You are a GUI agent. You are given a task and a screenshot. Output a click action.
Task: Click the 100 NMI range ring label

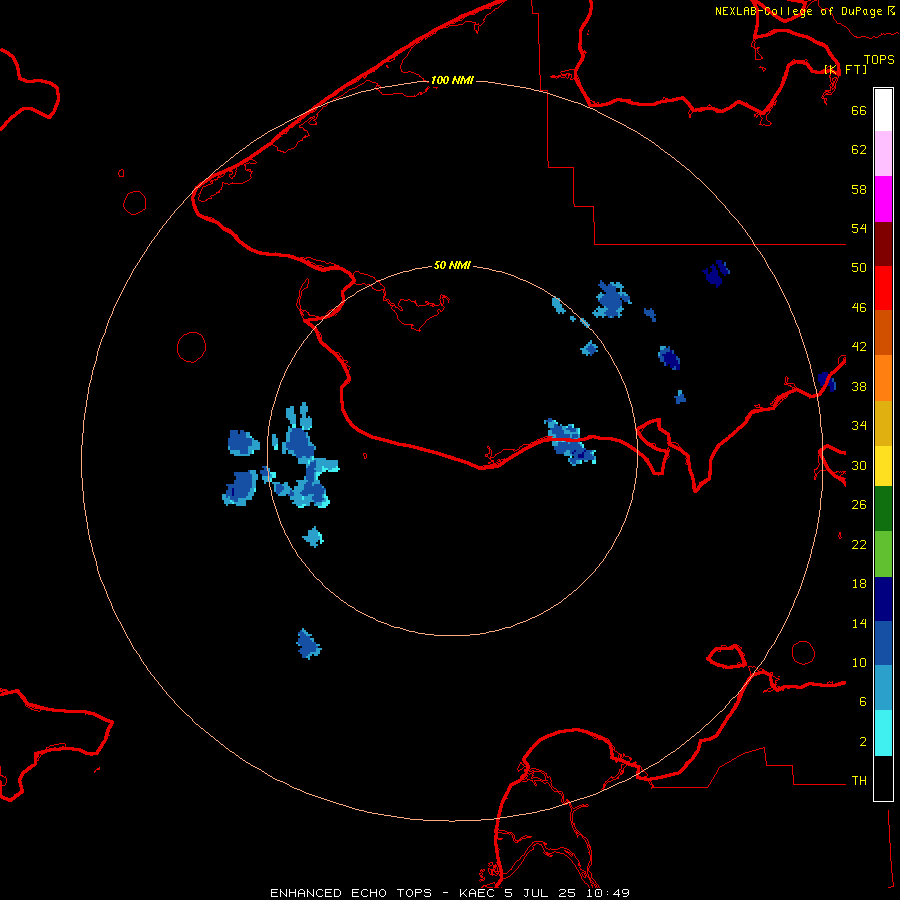coord(452,80)
